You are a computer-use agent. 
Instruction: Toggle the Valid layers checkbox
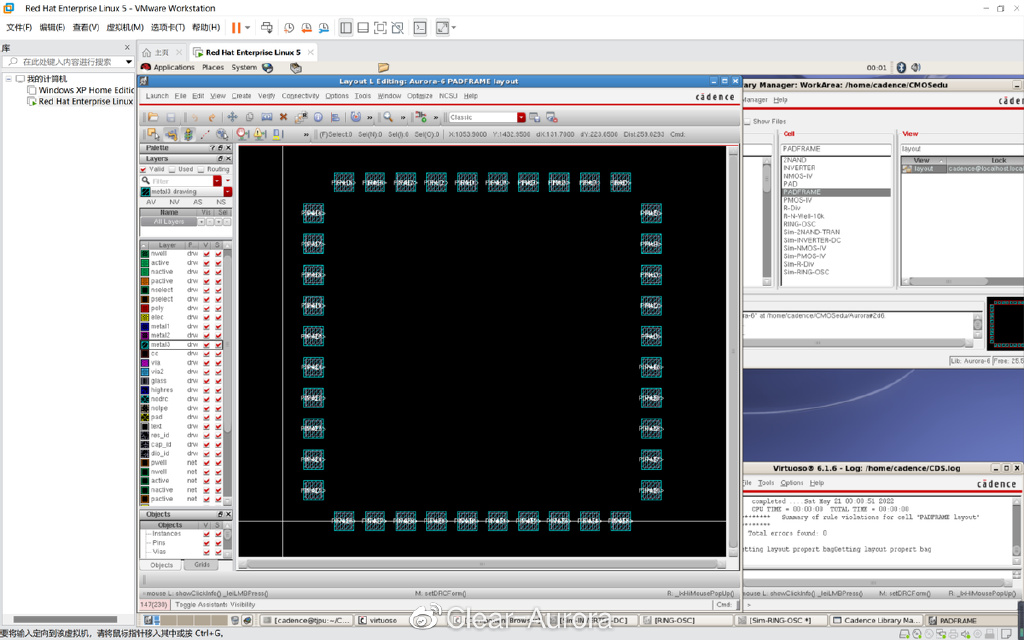[144, 169]
